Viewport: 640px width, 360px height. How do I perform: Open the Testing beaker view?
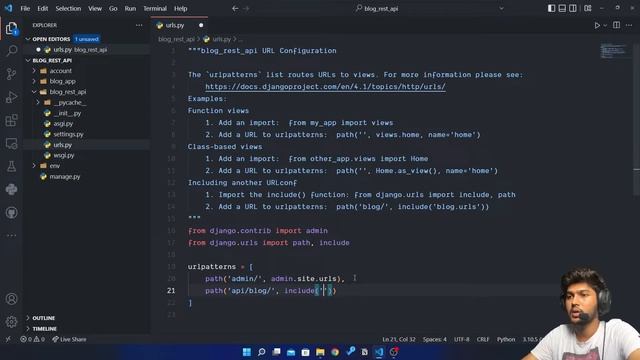tap(11, 166)
